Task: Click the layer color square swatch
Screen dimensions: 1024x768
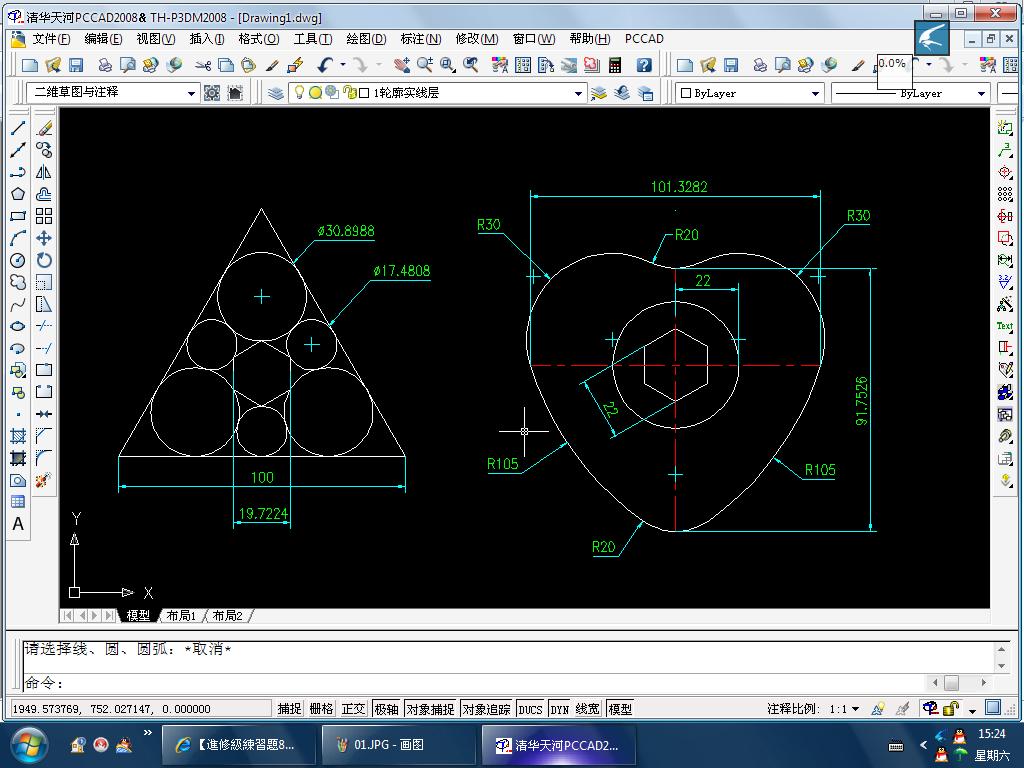Action: click(364, 93)
